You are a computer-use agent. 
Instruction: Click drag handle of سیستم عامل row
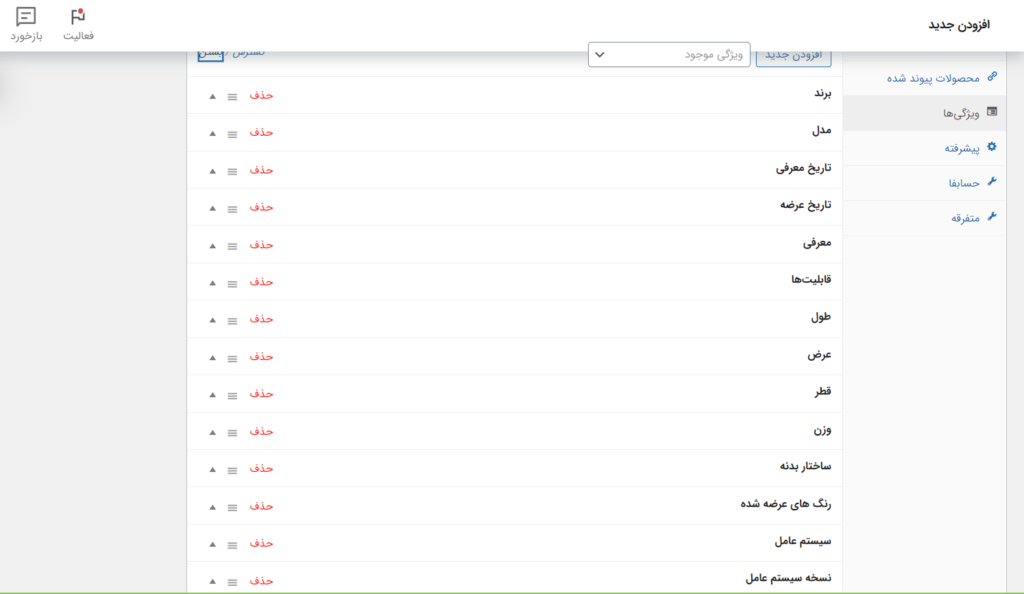(x=232, y=545)
